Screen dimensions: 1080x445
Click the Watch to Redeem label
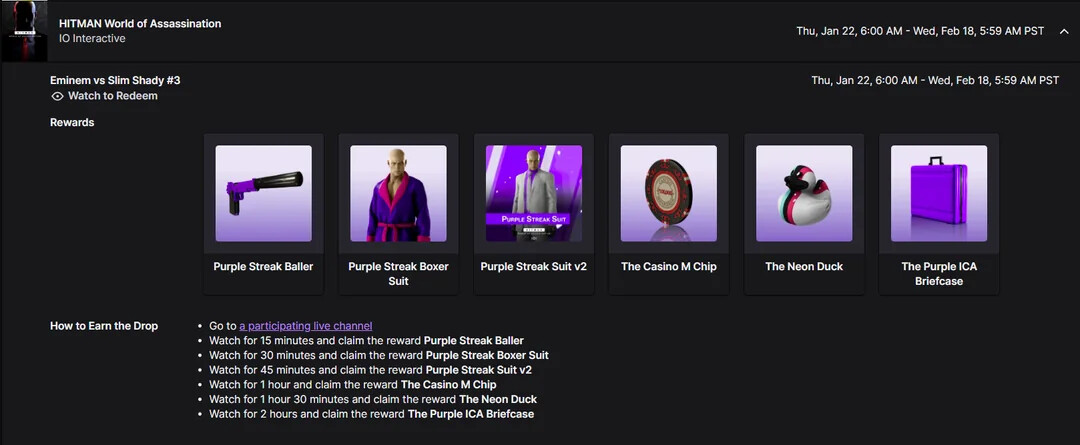[x=112, y=96]
